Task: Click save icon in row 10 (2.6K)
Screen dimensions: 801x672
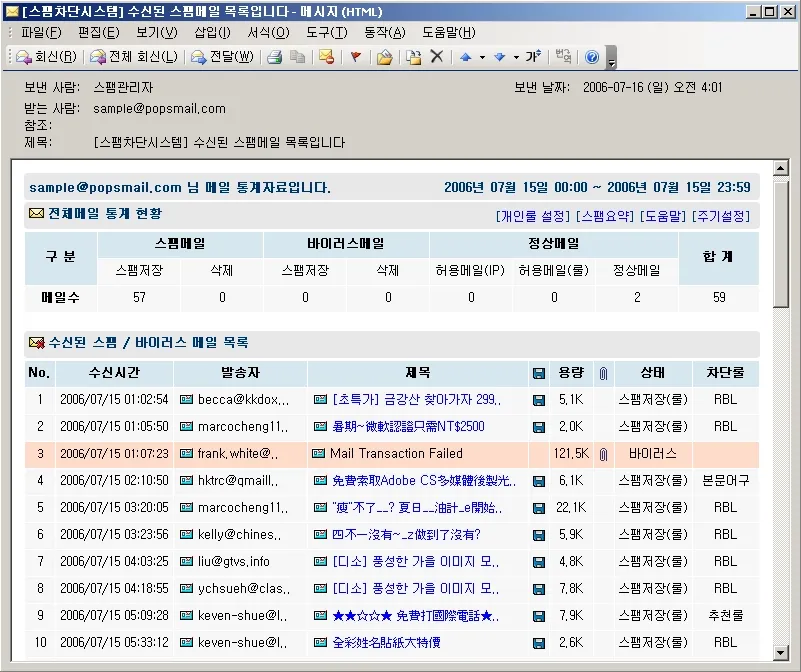Action: coord(538,643)
